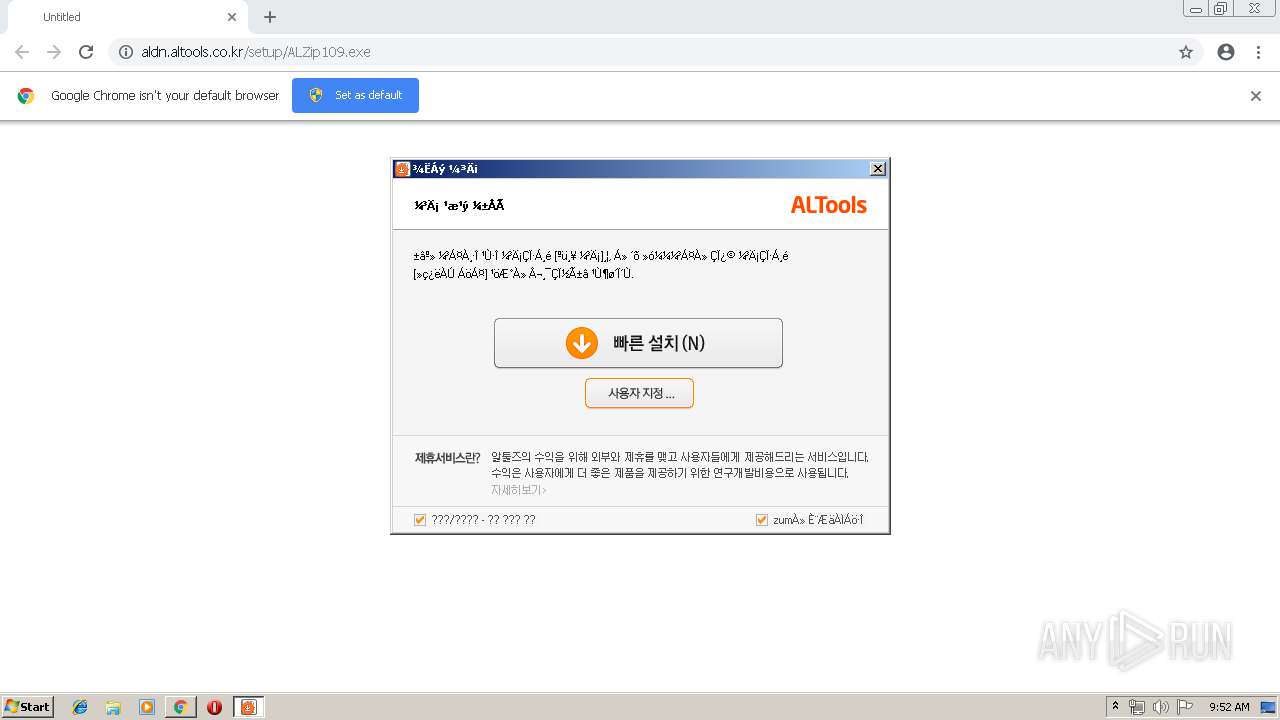
Task: Open the Chrome profile avatar
Action: tap(1226, 52)
